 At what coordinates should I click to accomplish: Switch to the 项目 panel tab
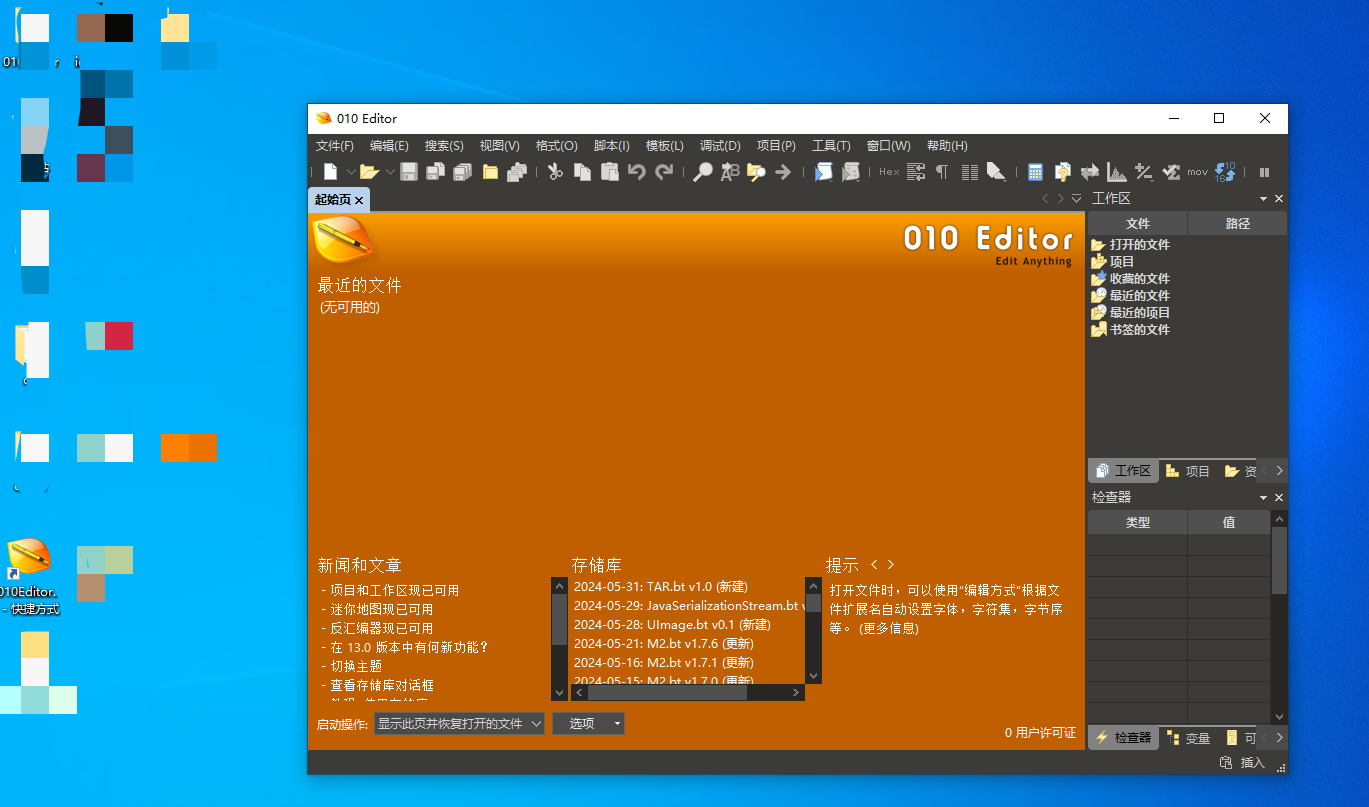[1187, 471]
